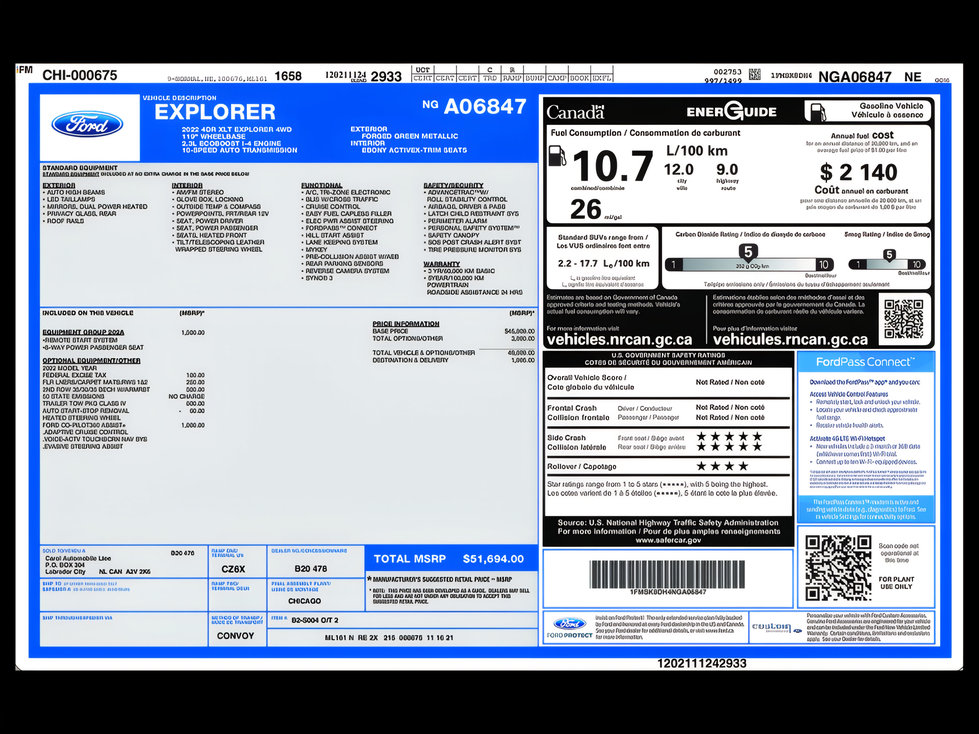Click the EQUIPMENT GROUP 202A heading
Viewport: 979px width, 734px height.
coord(83,332)
